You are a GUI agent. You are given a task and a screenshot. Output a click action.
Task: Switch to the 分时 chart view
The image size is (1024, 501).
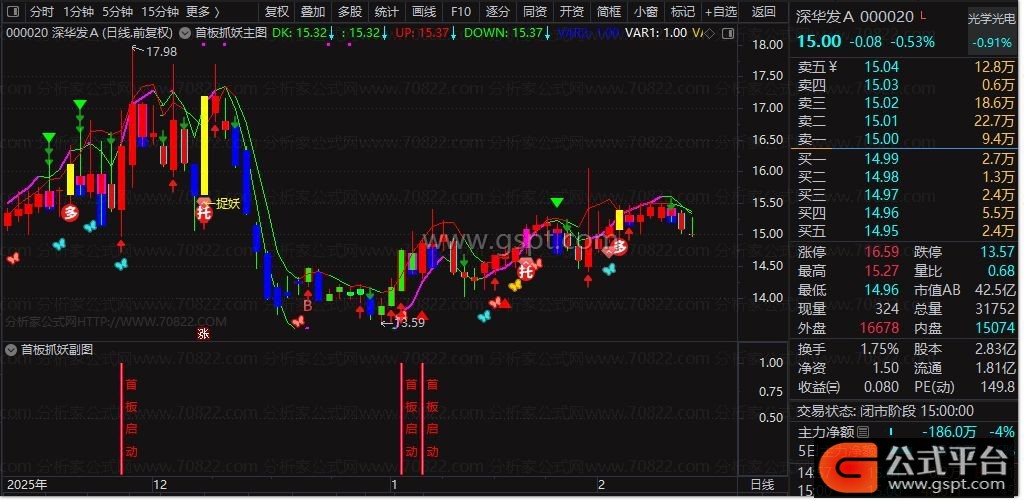(x=41, y=12)
